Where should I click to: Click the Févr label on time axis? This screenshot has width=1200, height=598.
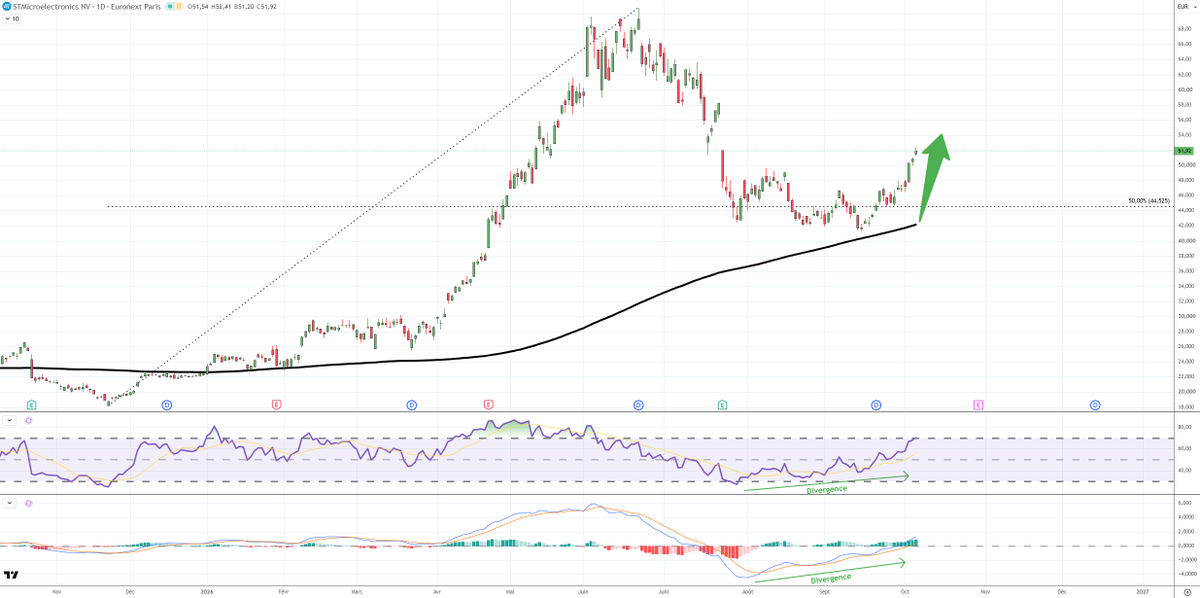click(x=283, y=591)
